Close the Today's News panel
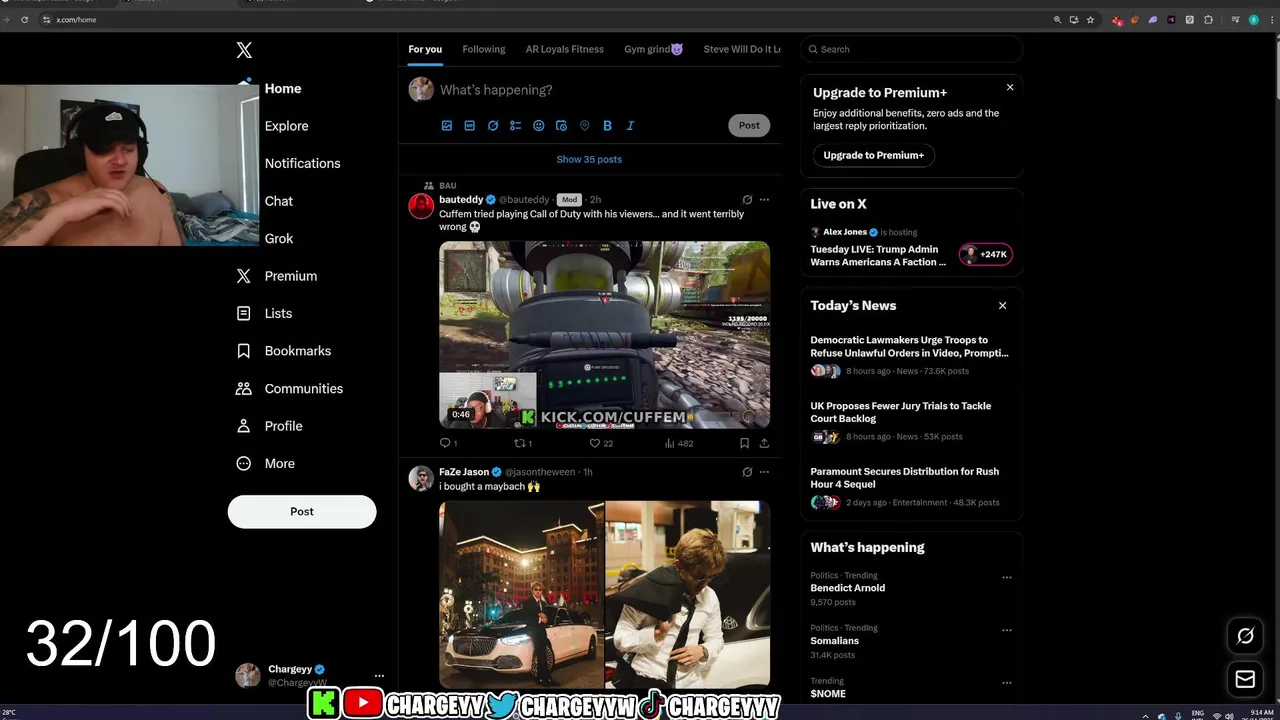Image resolution: width=1280 pixels, height=720 pixels. 1002,306
